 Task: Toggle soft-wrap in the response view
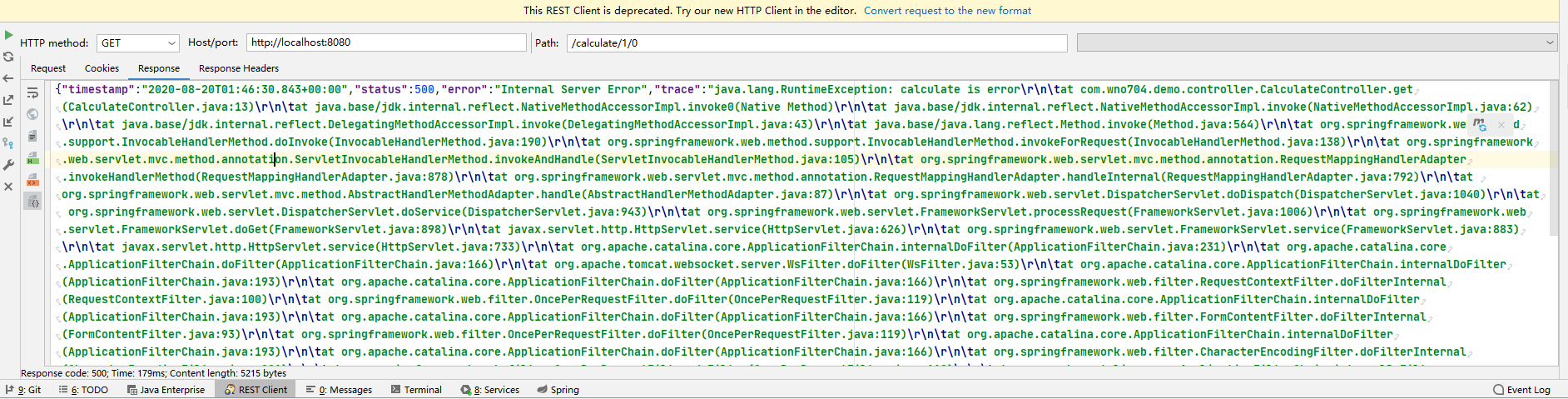32,93
